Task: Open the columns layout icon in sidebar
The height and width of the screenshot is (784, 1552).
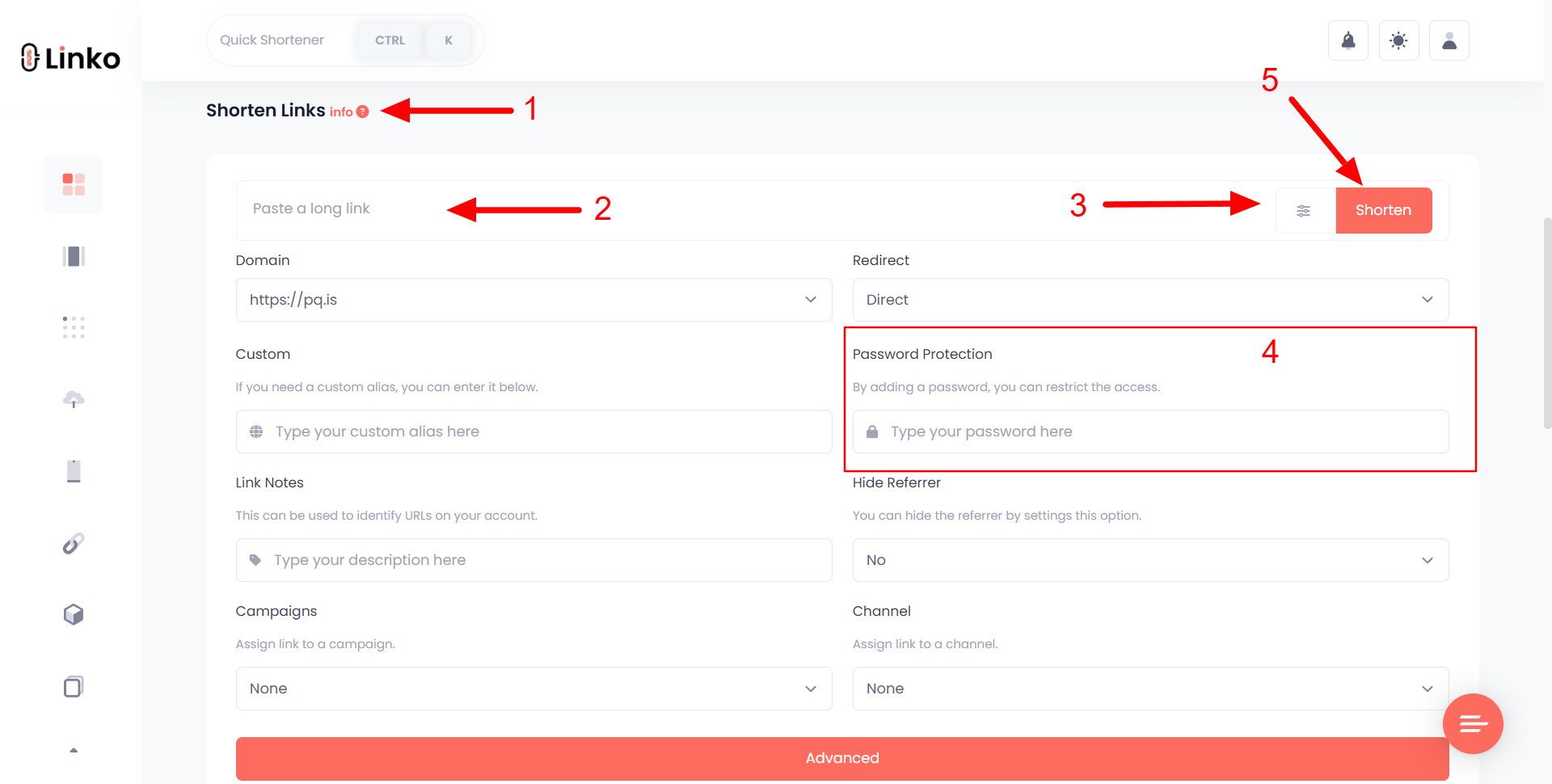Action: (74, 256)
